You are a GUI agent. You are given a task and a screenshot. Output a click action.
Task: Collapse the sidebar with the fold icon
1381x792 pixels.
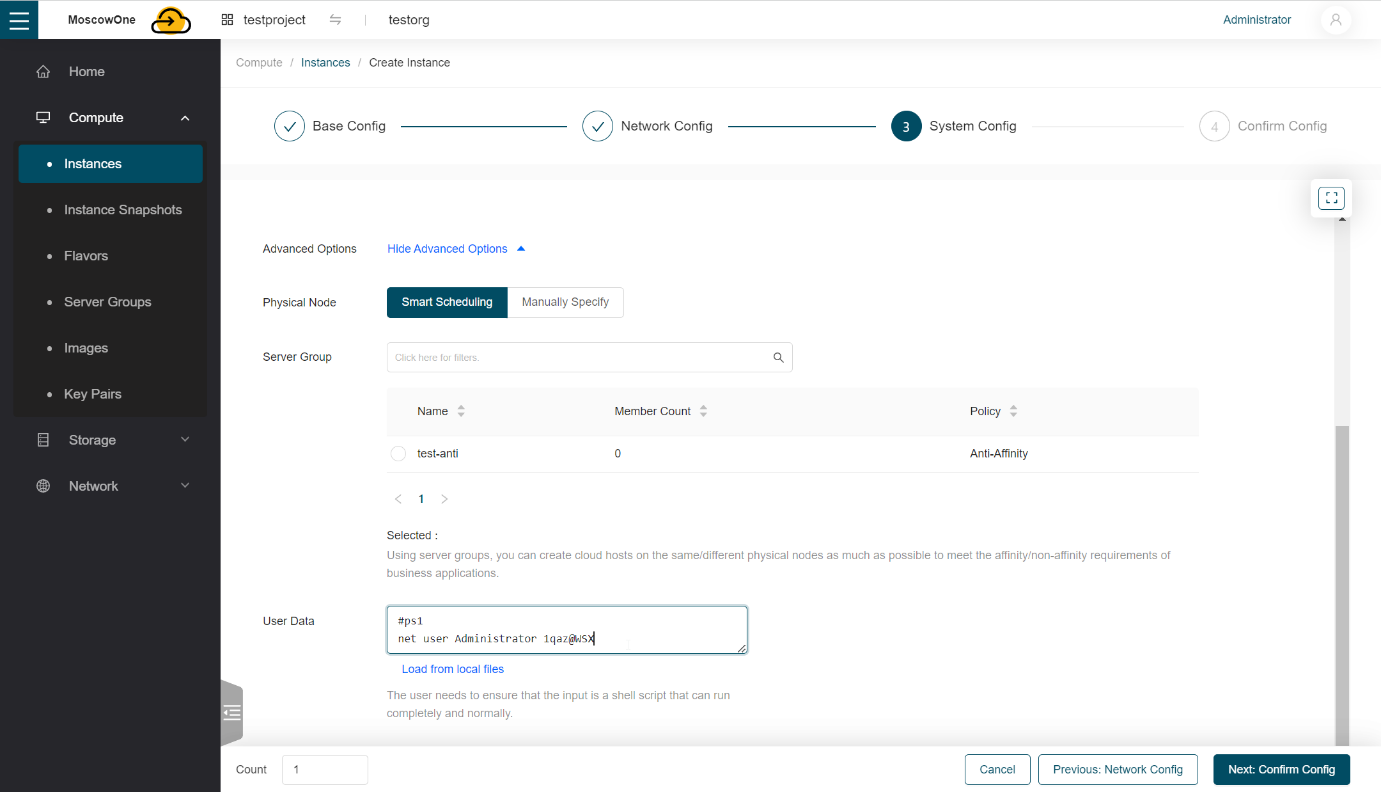232,713
